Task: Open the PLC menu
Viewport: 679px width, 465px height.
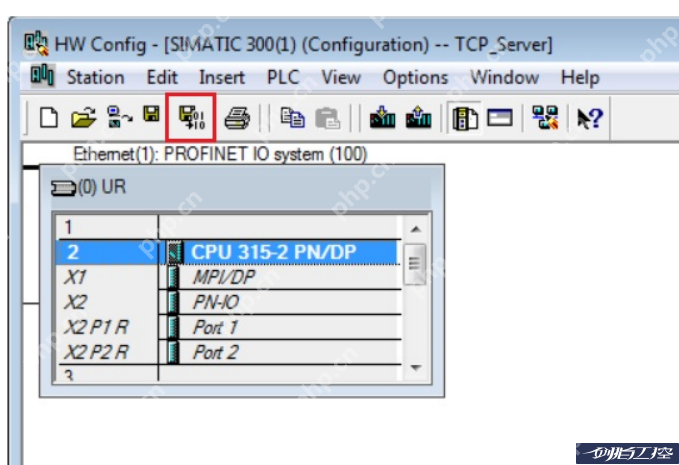Action: [283, 77]
